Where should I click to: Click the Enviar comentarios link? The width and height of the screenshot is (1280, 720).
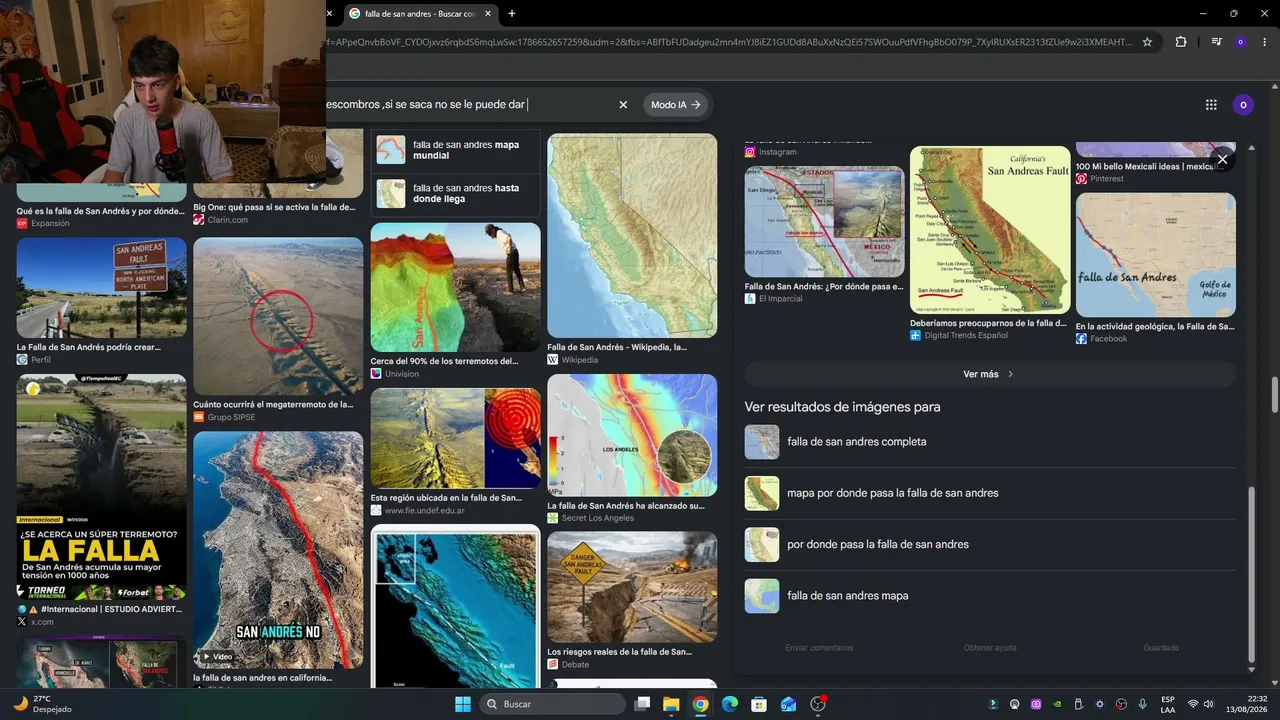click(x=819, y=648)
